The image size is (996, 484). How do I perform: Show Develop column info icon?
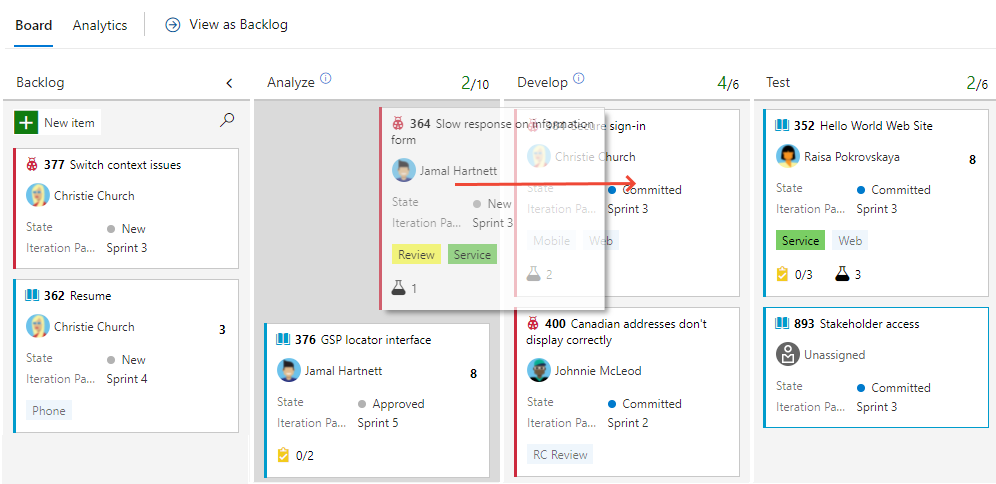click(578, 79)
